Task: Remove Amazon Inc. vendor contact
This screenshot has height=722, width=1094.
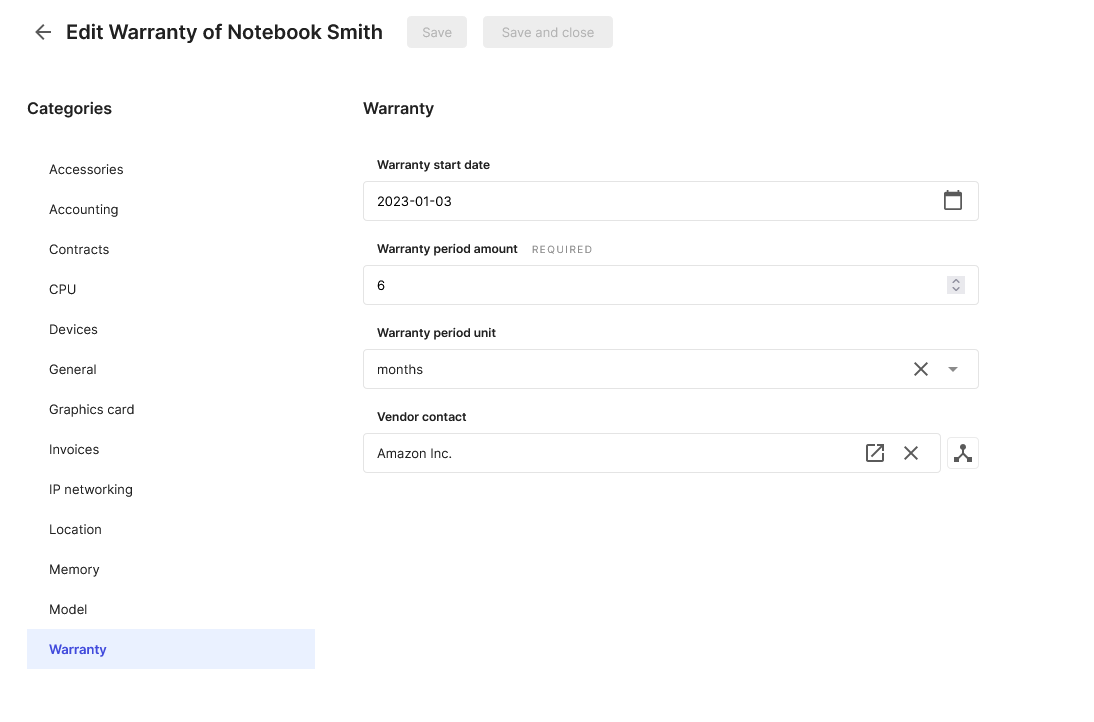Action: click(x=911, y=453)
